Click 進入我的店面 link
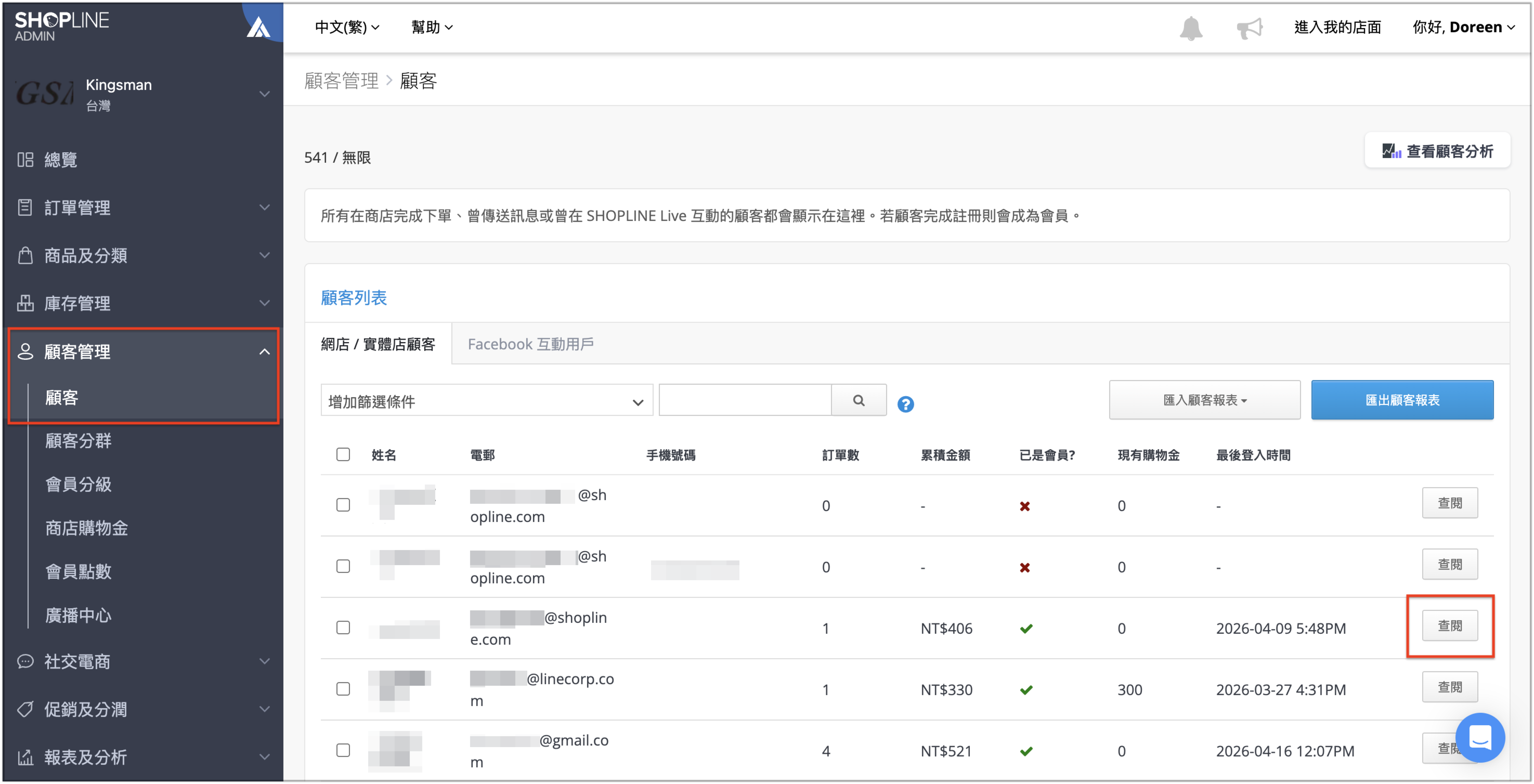Viewport: 1534px width, 784px height. click(x=1337, y=27)
